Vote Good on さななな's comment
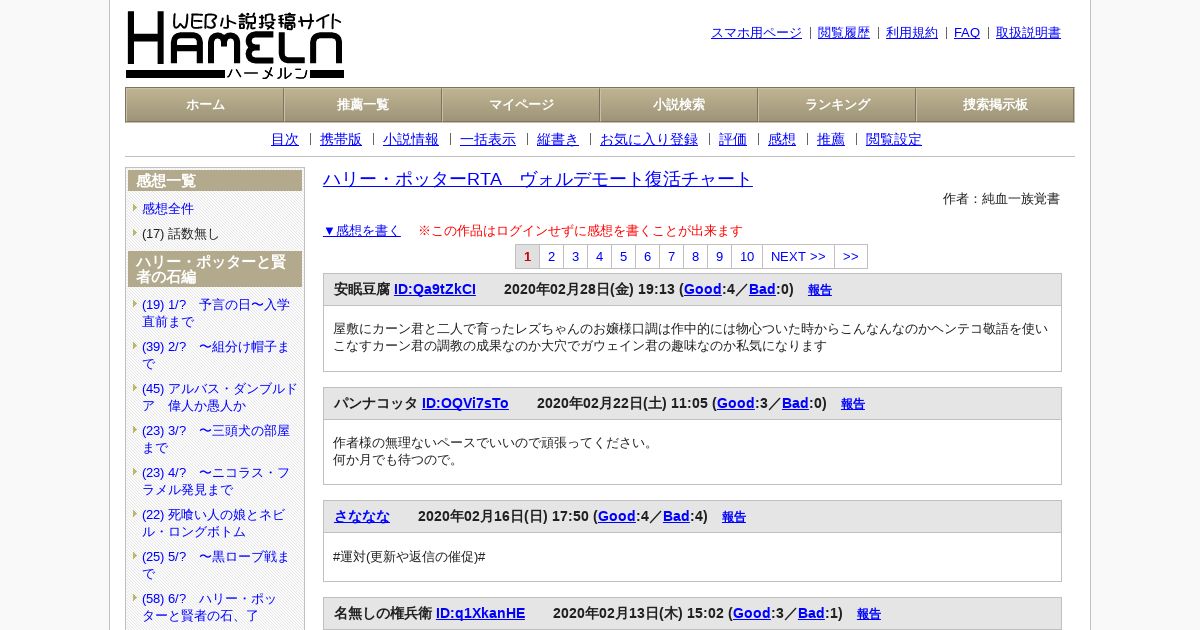1200x630 pixels. coord(617,516)
